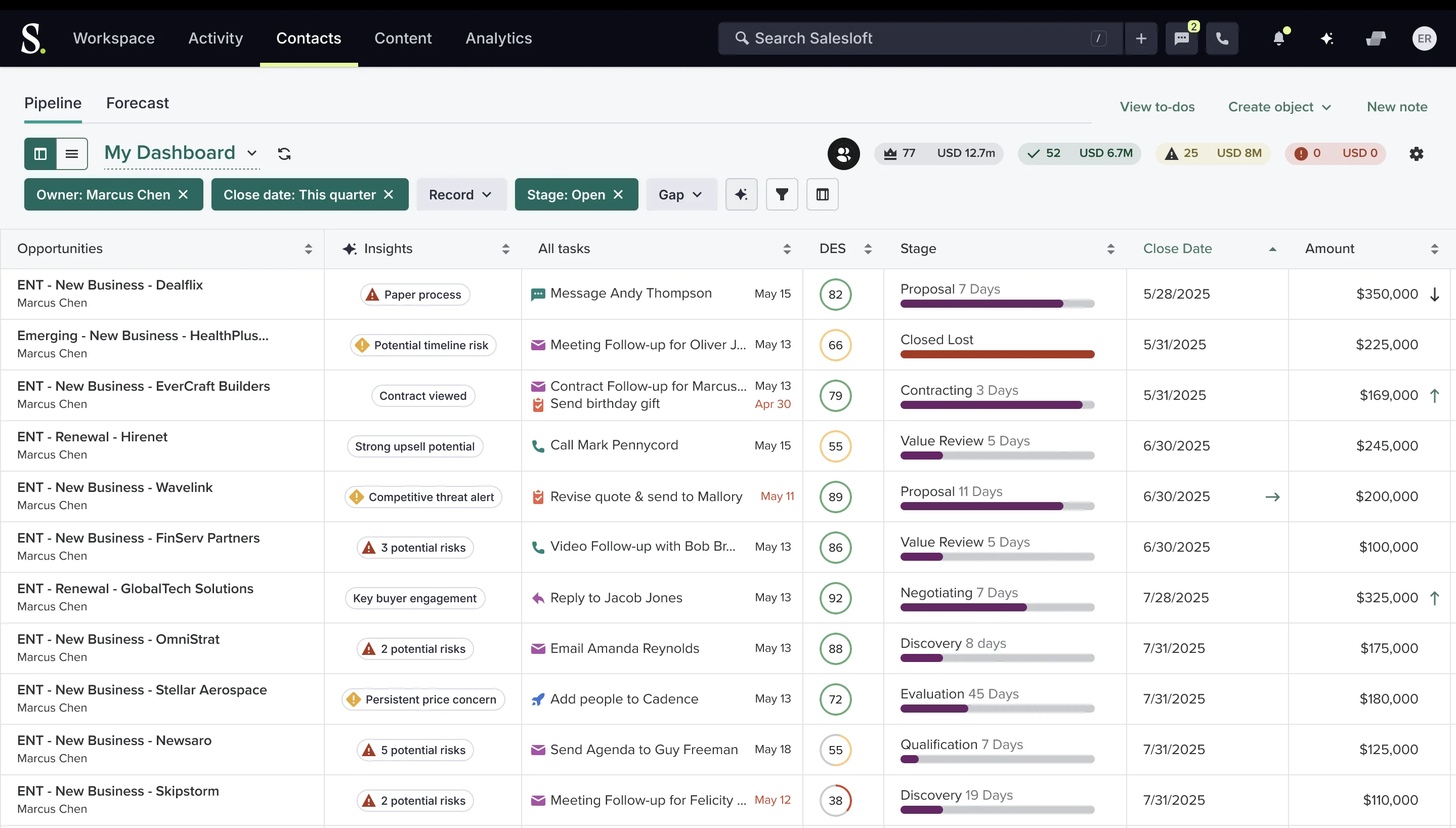Click the Competitive threat alert insight pill
This screenshot has height=828, width=1456.
click(423, 497)
